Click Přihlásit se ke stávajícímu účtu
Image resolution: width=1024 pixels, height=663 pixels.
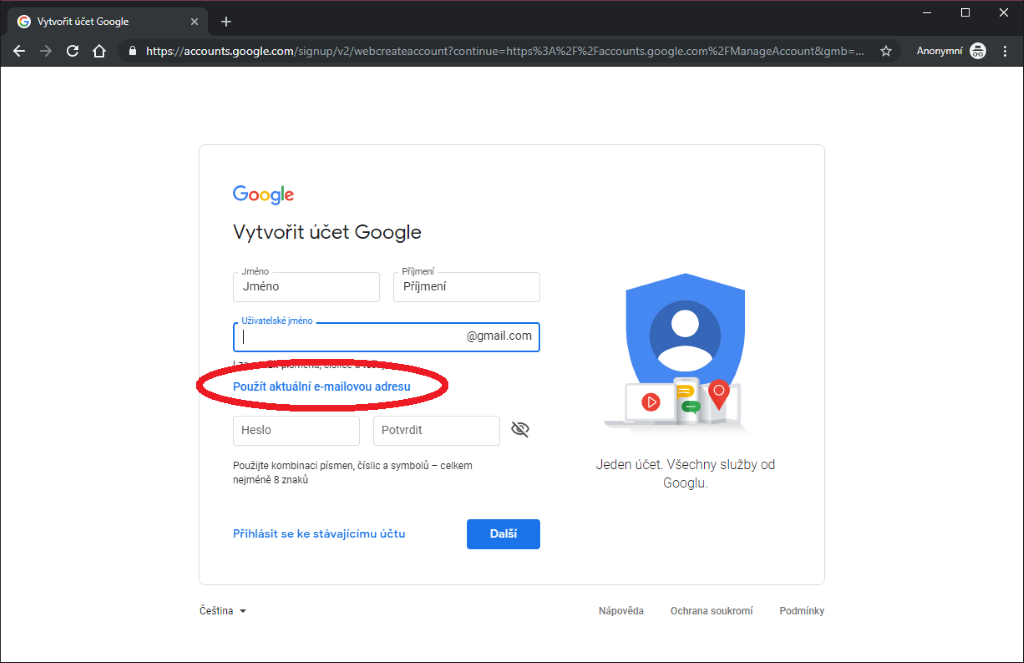(x=319, y=534)
